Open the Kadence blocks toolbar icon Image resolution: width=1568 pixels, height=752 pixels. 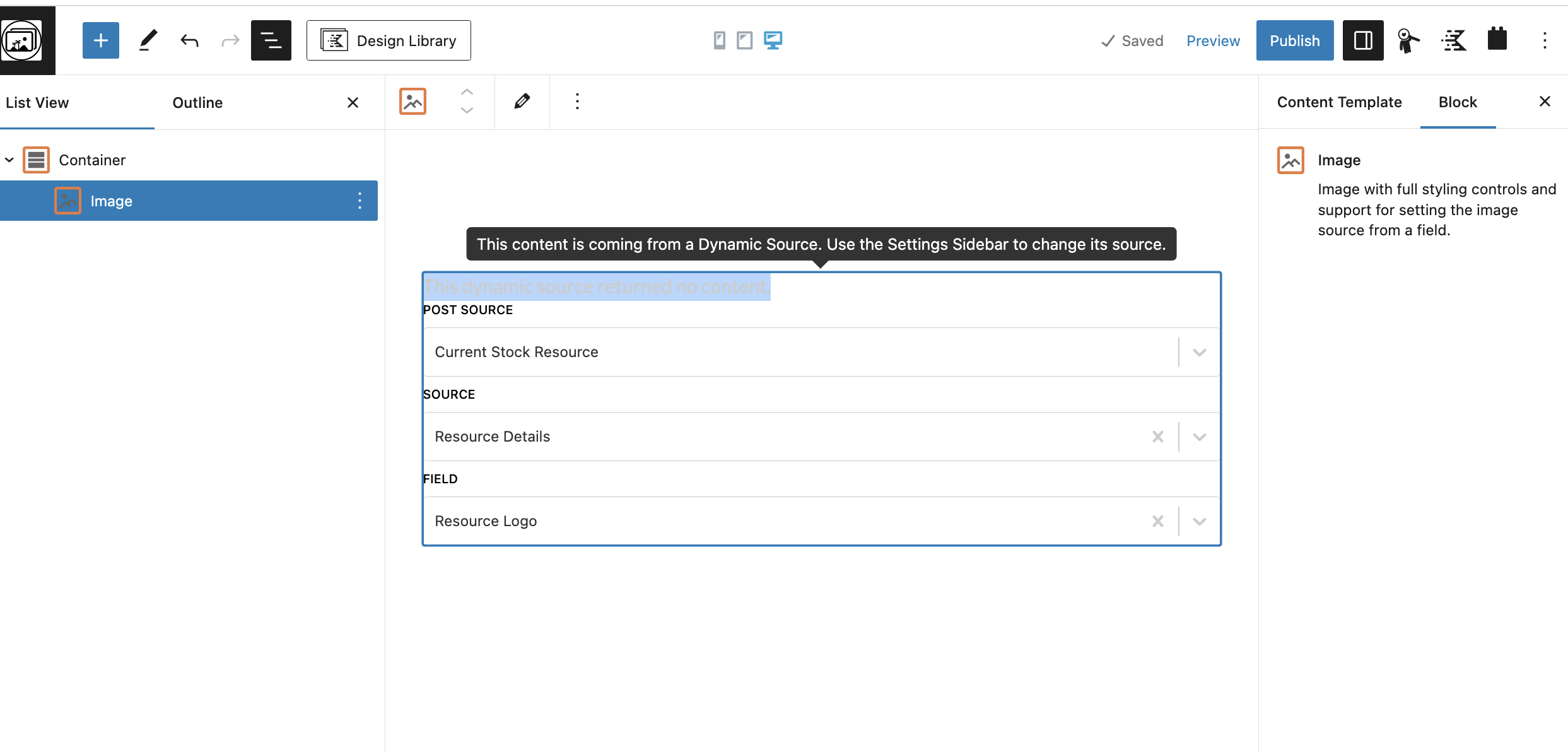point(1454,40)
